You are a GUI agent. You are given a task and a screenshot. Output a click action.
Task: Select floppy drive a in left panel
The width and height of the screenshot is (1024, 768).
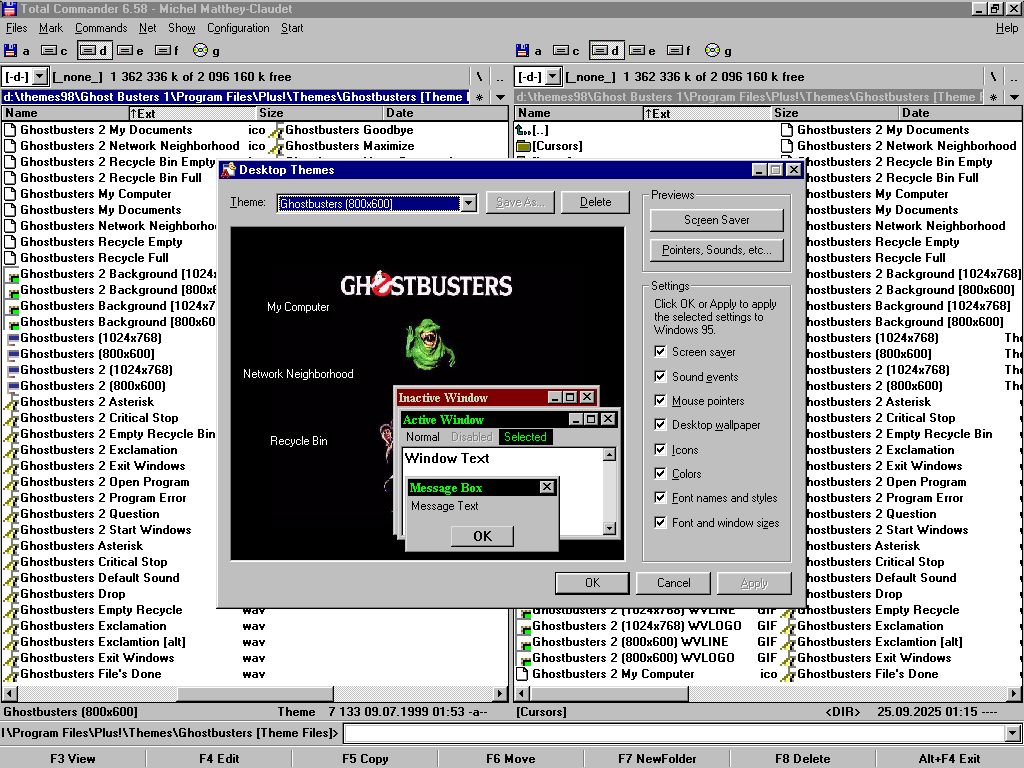point(17,51)
